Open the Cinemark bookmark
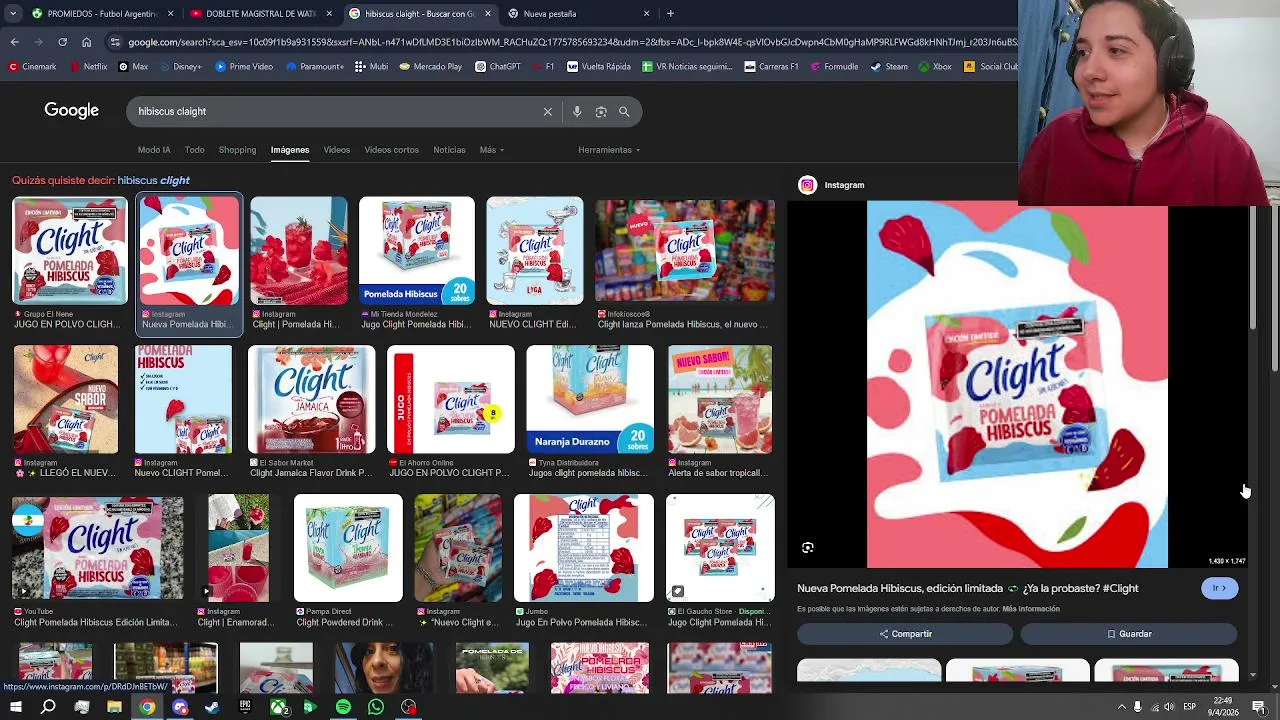Viewport: 1280px width, 720px height. 33,67
